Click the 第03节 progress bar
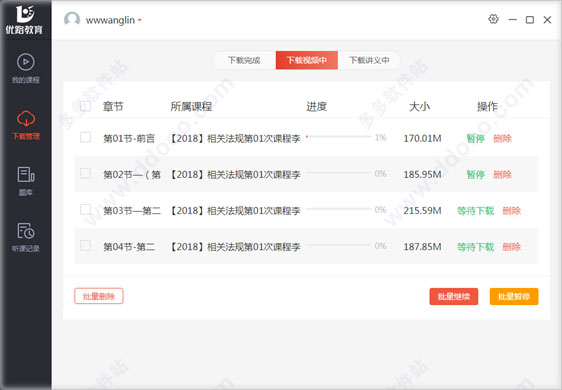The height and width of the screenshot is (390, 562). pyautogui.click(x=339, y=209)
